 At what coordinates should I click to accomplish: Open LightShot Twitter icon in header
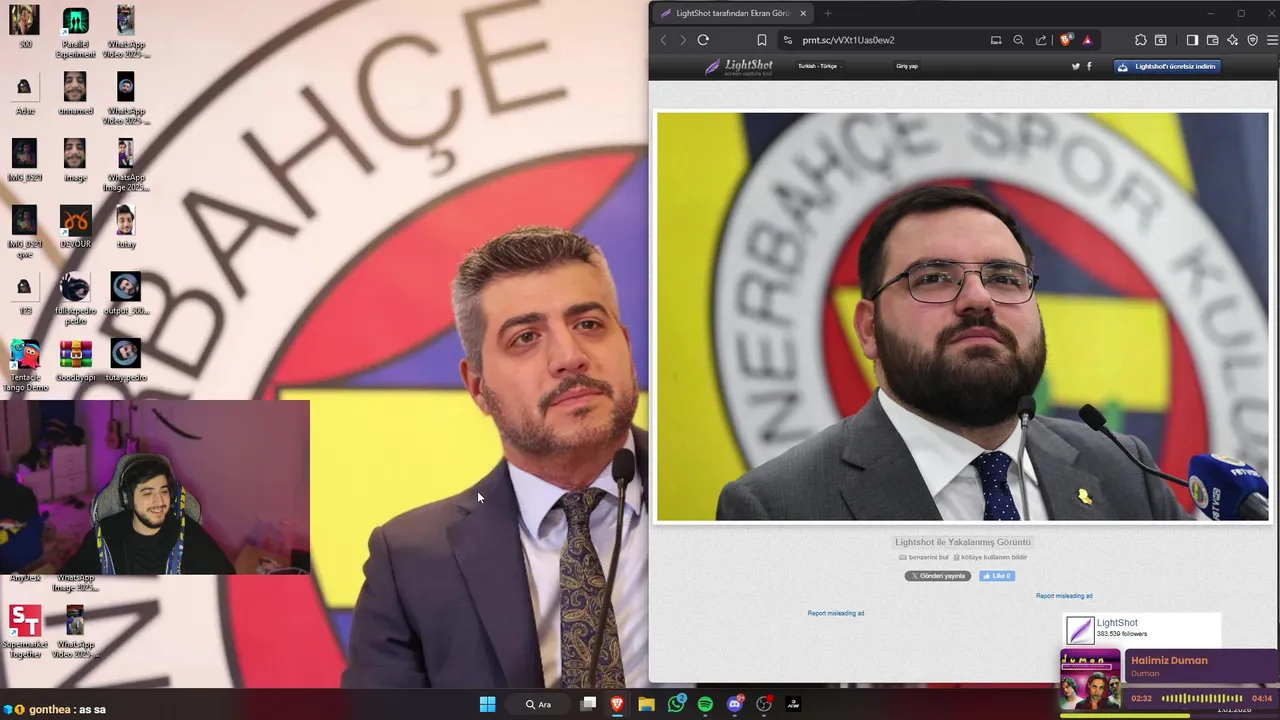1076,66
